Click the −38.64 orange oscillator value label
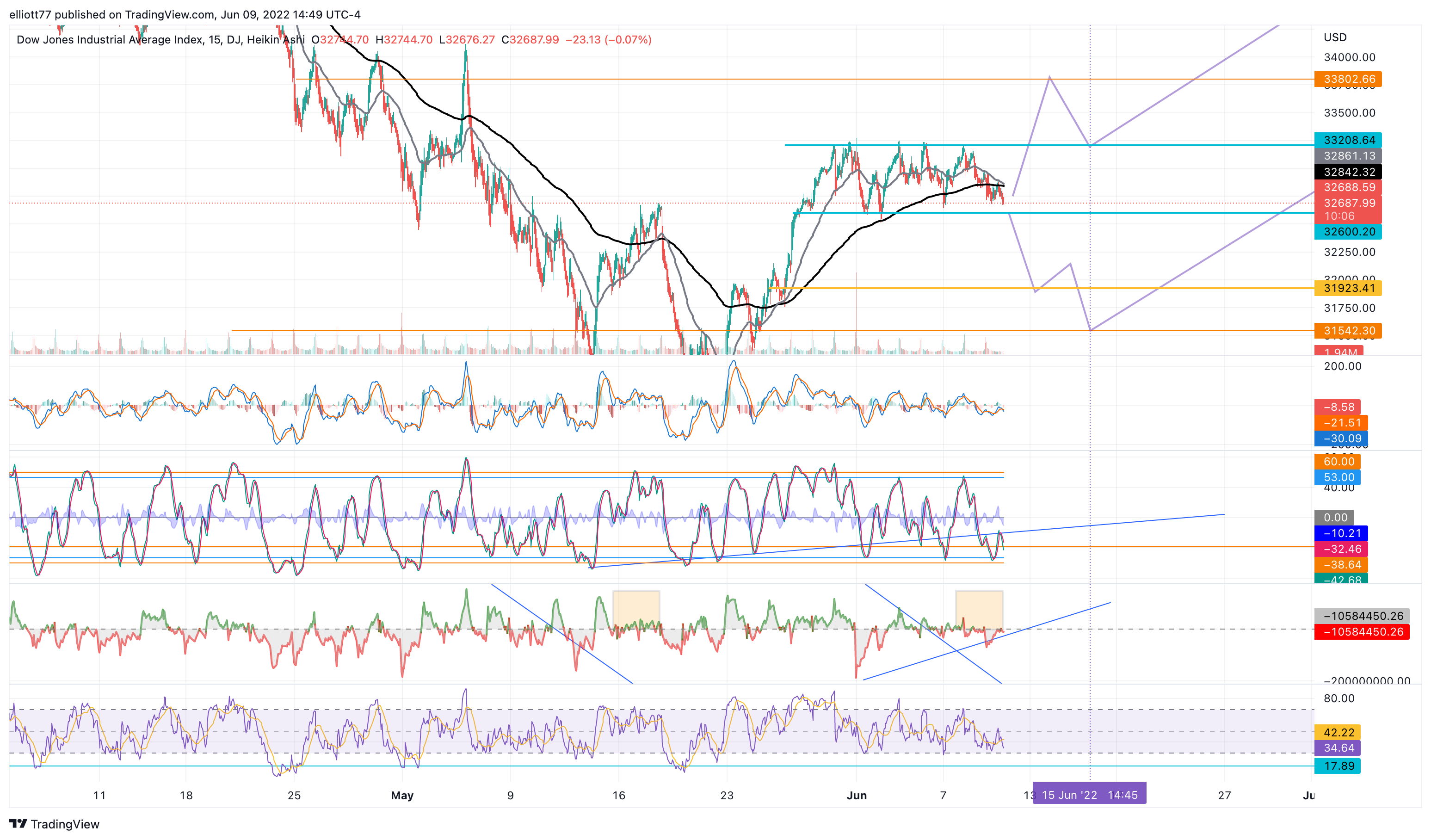The height and width of the screenshot is (840, 1431). (x=1341, y=565)
